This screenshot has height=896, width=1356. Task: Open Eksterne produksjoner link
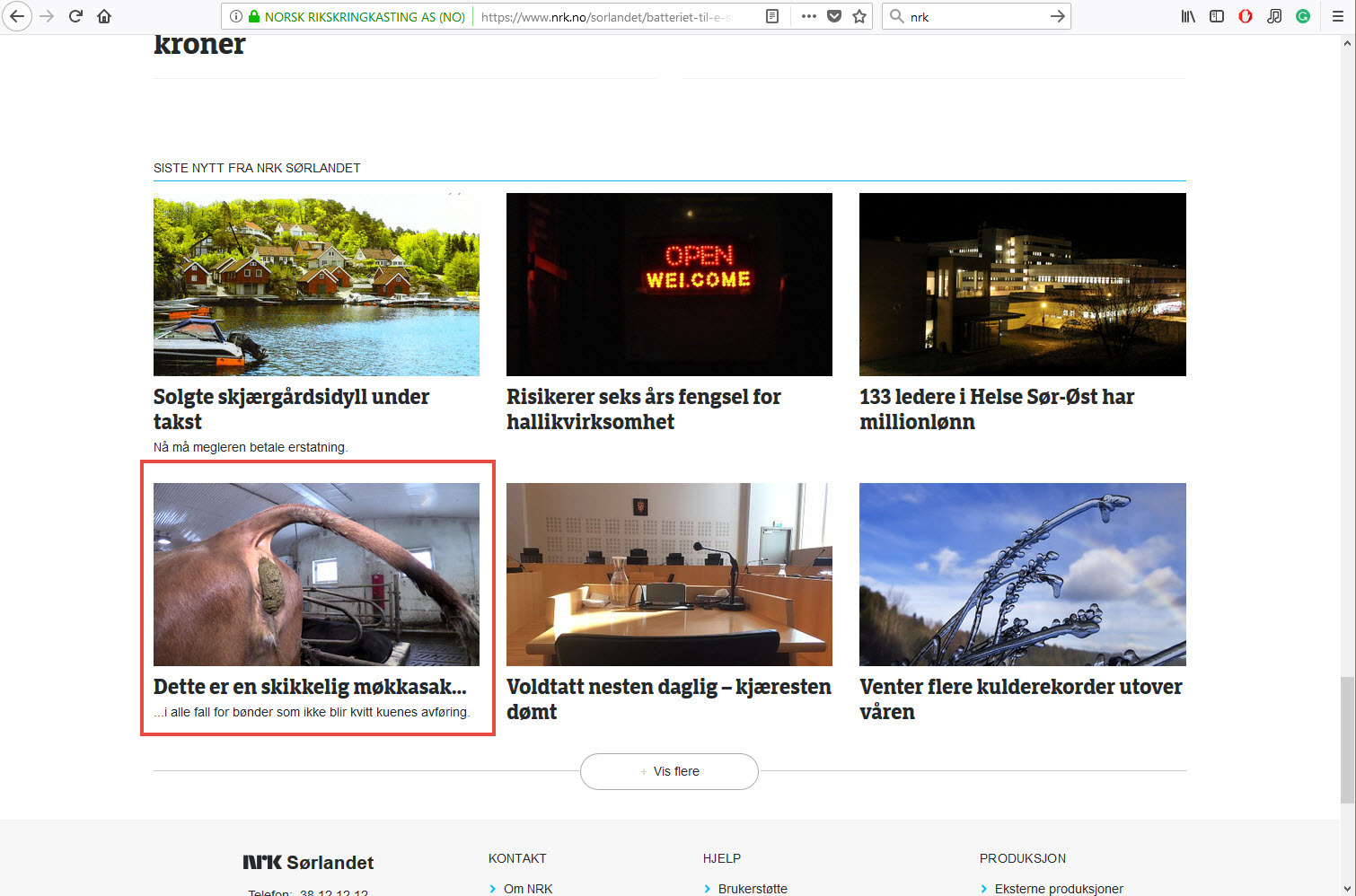pyautogui.click(x=1059, y=888)
